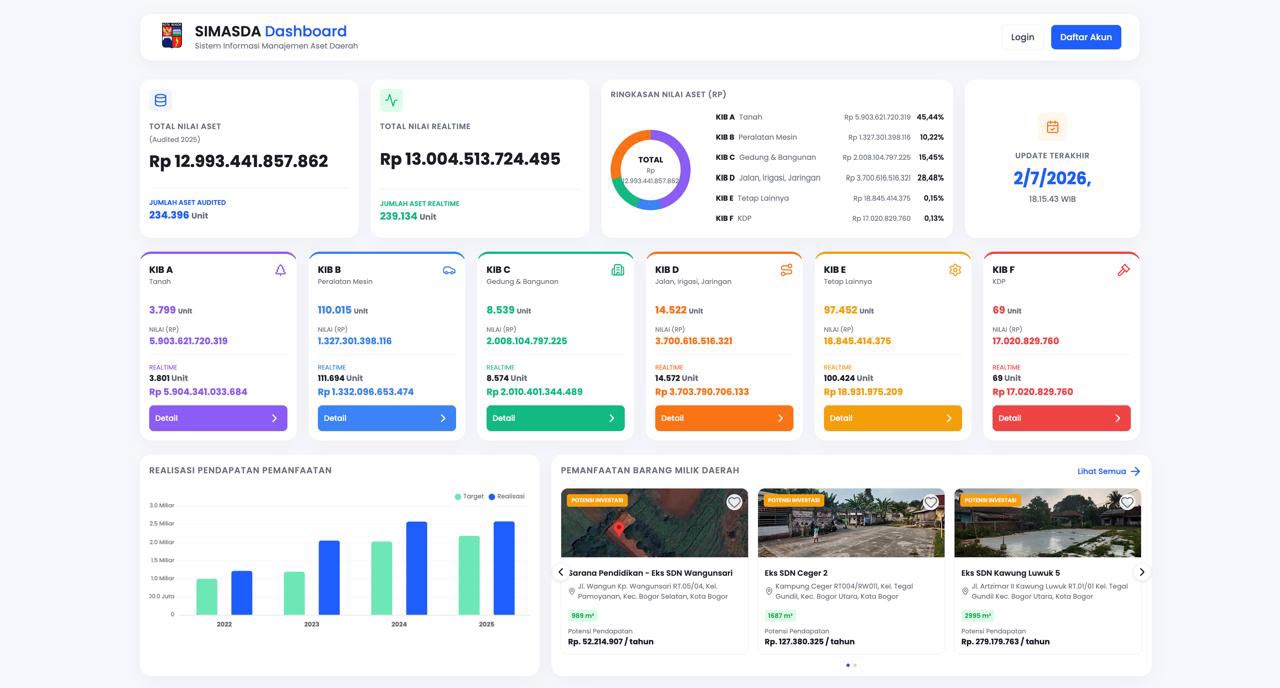Click the 2025 Realisasi blue bar
This screenshot has width=1280, height=688.
(504, 568)
